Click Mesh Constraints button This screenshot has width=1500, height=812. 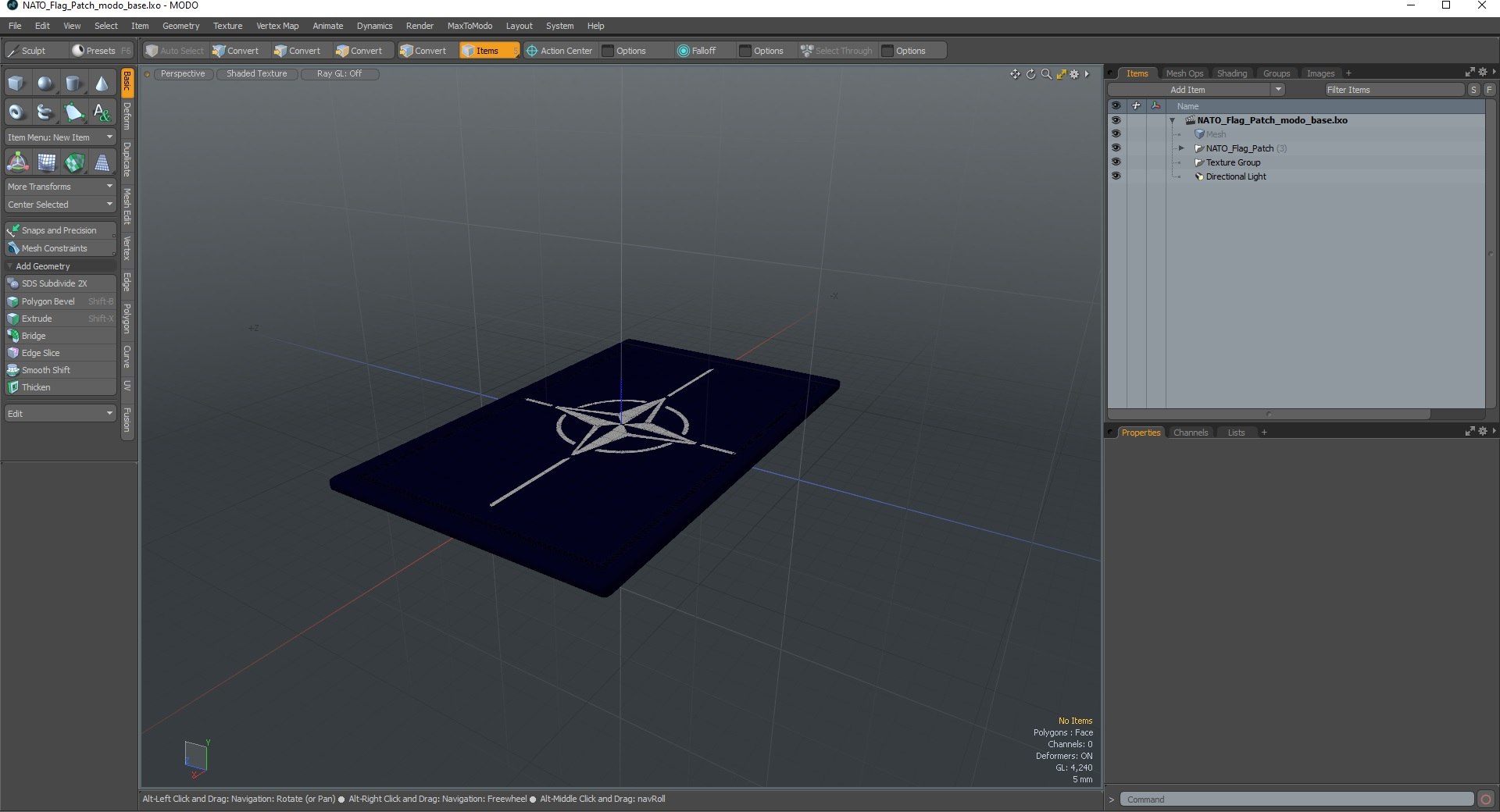click(60, 248)
